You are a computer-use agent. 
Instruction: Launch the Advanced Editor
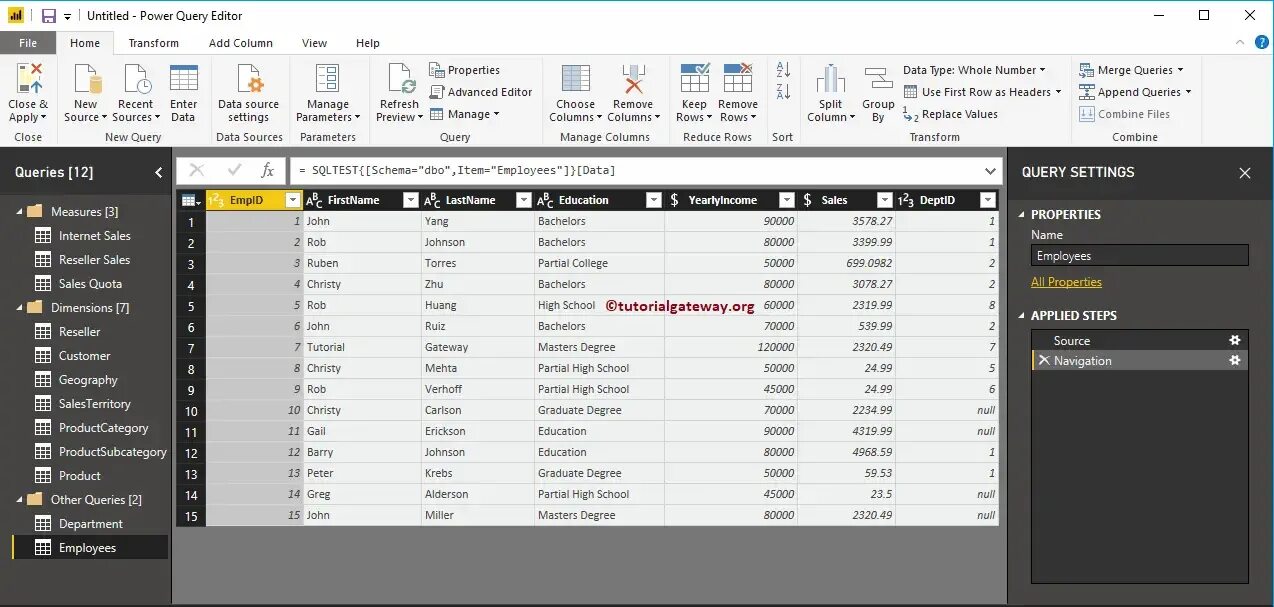(x=481, y=92)
